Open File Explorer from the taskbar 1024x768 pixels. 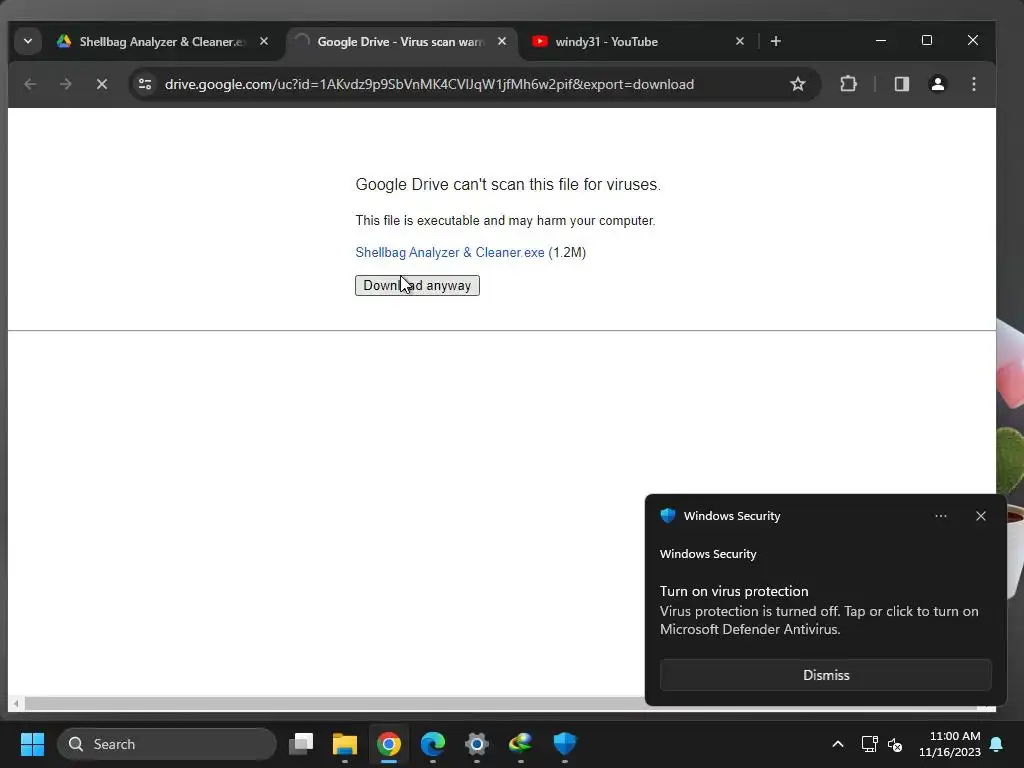coord(345,744)
